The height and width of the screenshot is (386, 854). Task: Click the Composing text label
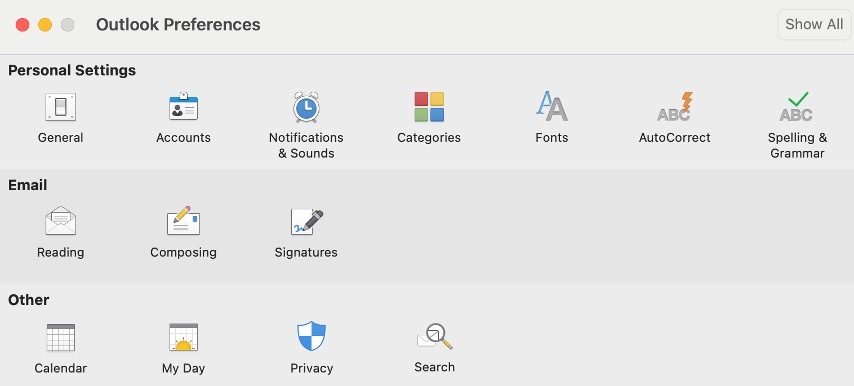(184, 253)
